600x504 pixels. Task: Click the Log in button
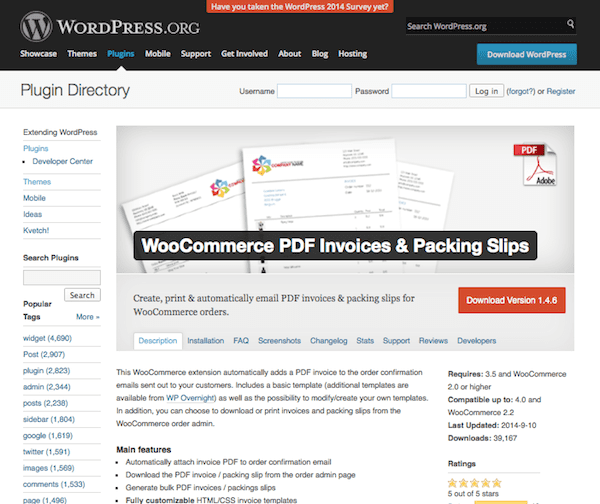tap(486, 91)
